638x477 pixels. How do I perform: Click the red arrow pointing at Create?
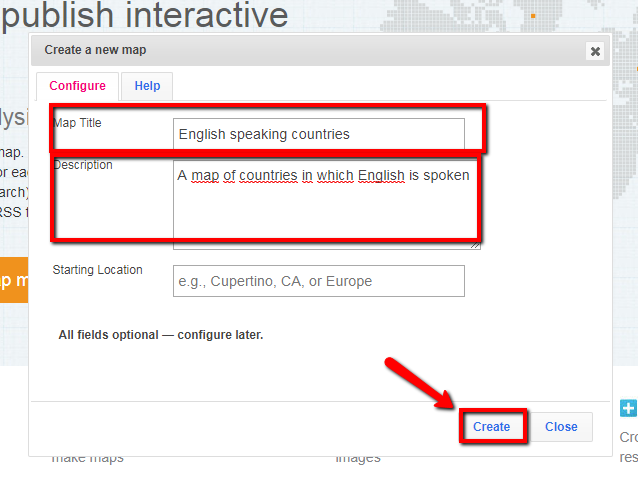[414, 385]
